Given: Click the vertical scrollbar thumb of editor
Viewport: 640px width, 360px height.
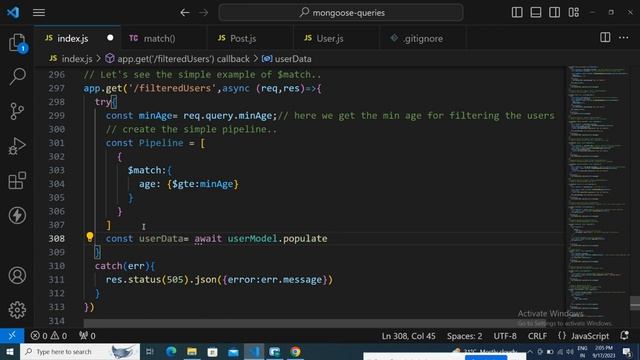Looking at the screenshot, I should tap(635, 303).
